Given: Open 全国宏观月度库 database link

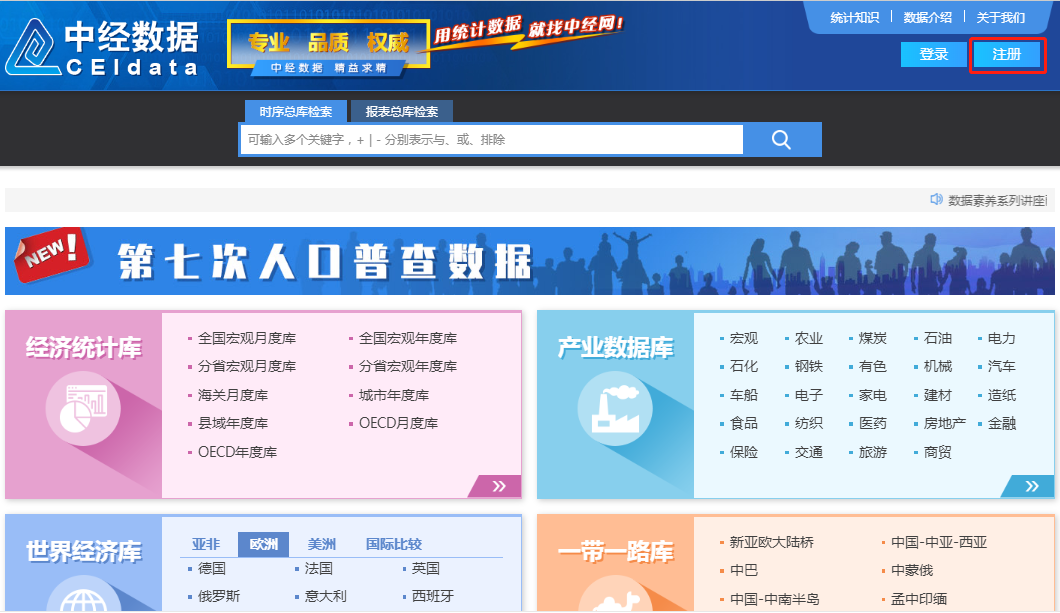Looking at the screenshot, I should (x=247, y=338).
